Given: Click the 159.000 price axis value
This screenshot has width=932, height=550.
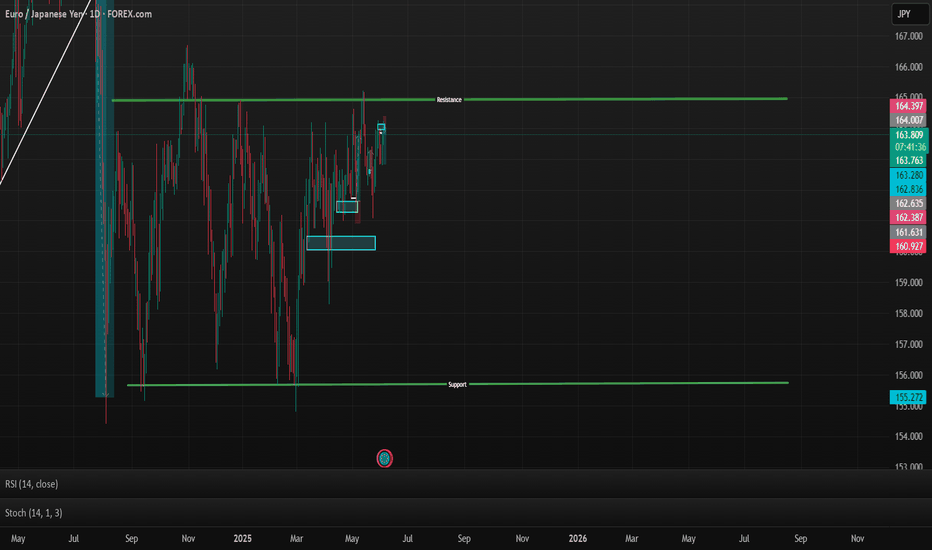Looking at the screenshot, I should point(909,282).
